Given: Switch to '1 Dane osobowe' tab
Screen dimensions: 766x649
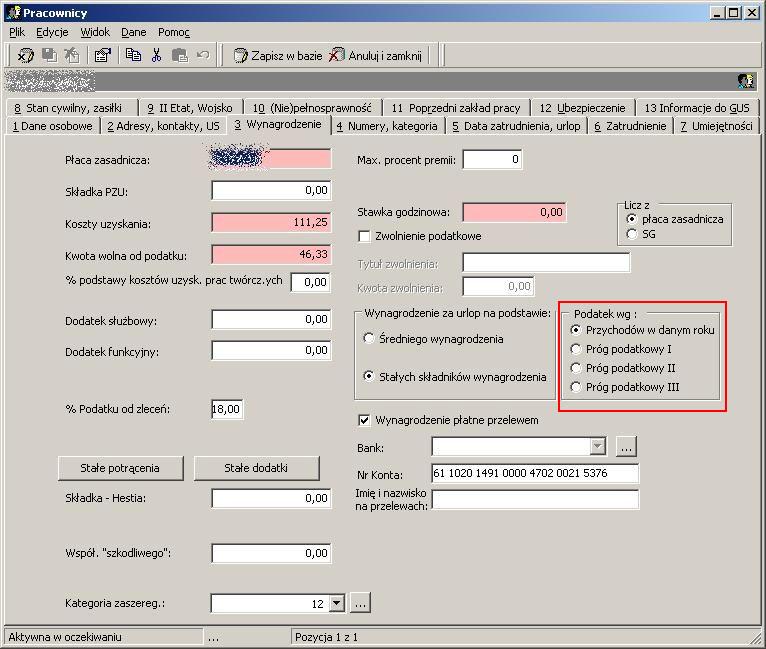Looking at the screenshot, I should (53, 126).
